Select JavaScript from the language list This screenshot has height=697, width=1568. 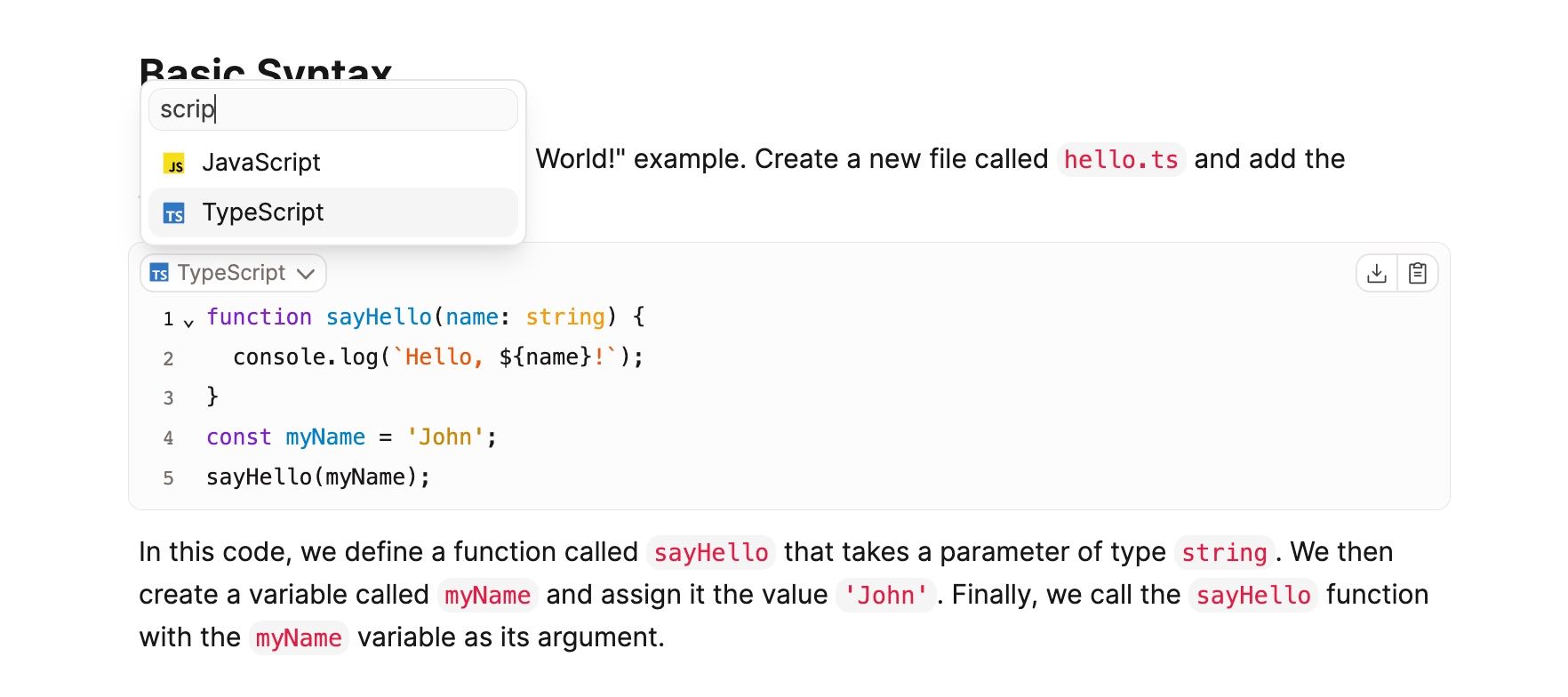pyautogui.click(x=260, y=163)
